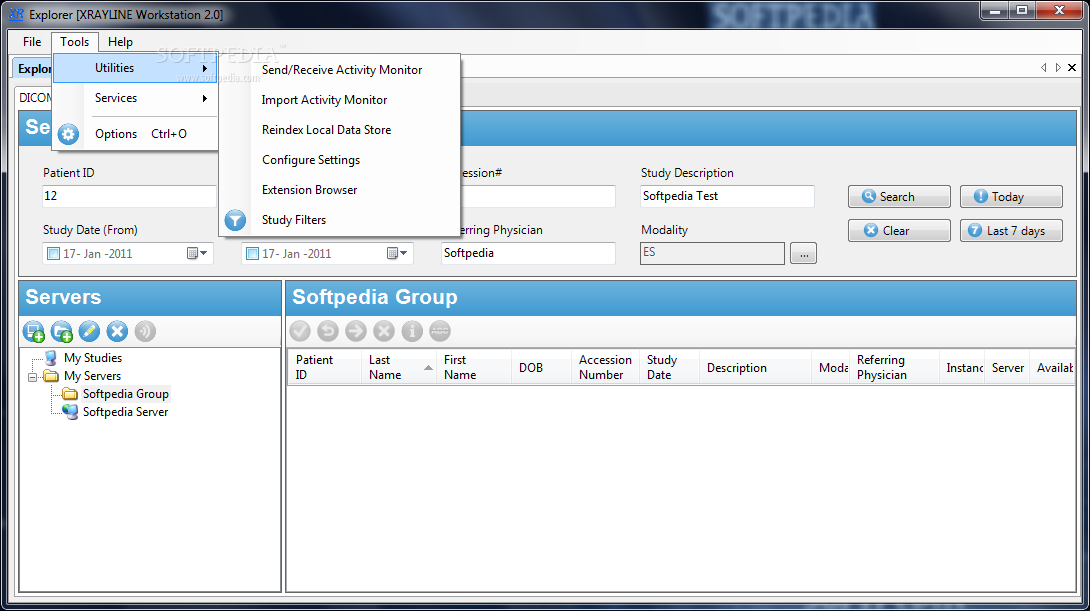Add a new server group
This screenshot has width=1090, height=611.
[x=61, y=332]
